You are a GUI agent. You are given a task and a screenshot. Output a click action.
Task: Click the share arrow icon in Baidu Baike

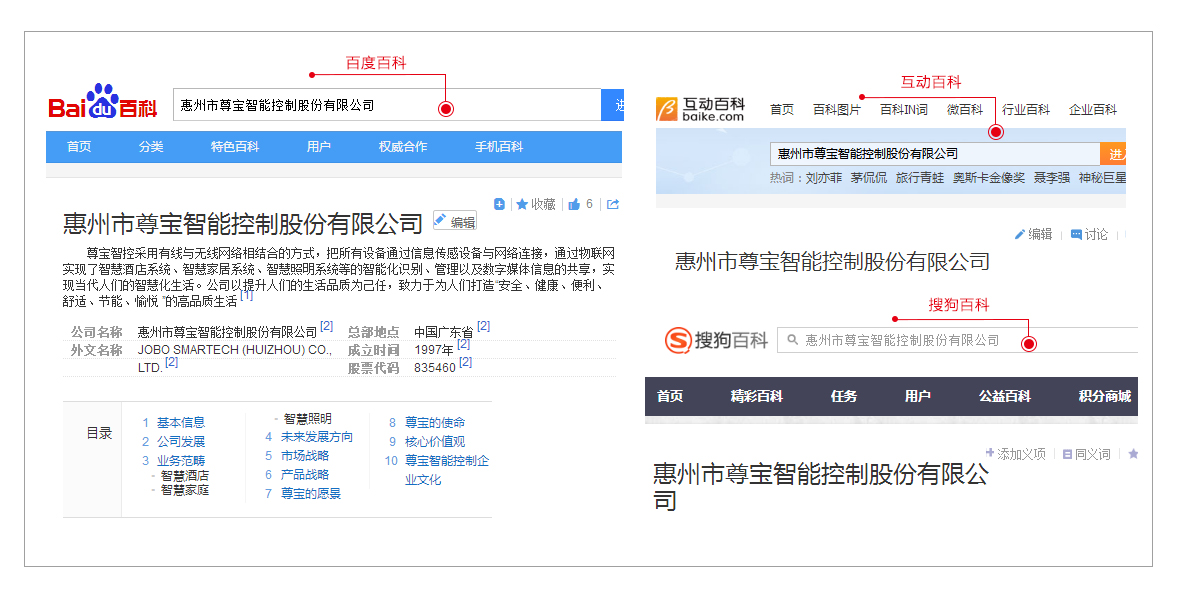pyautogui.click(x=613, y=204)
